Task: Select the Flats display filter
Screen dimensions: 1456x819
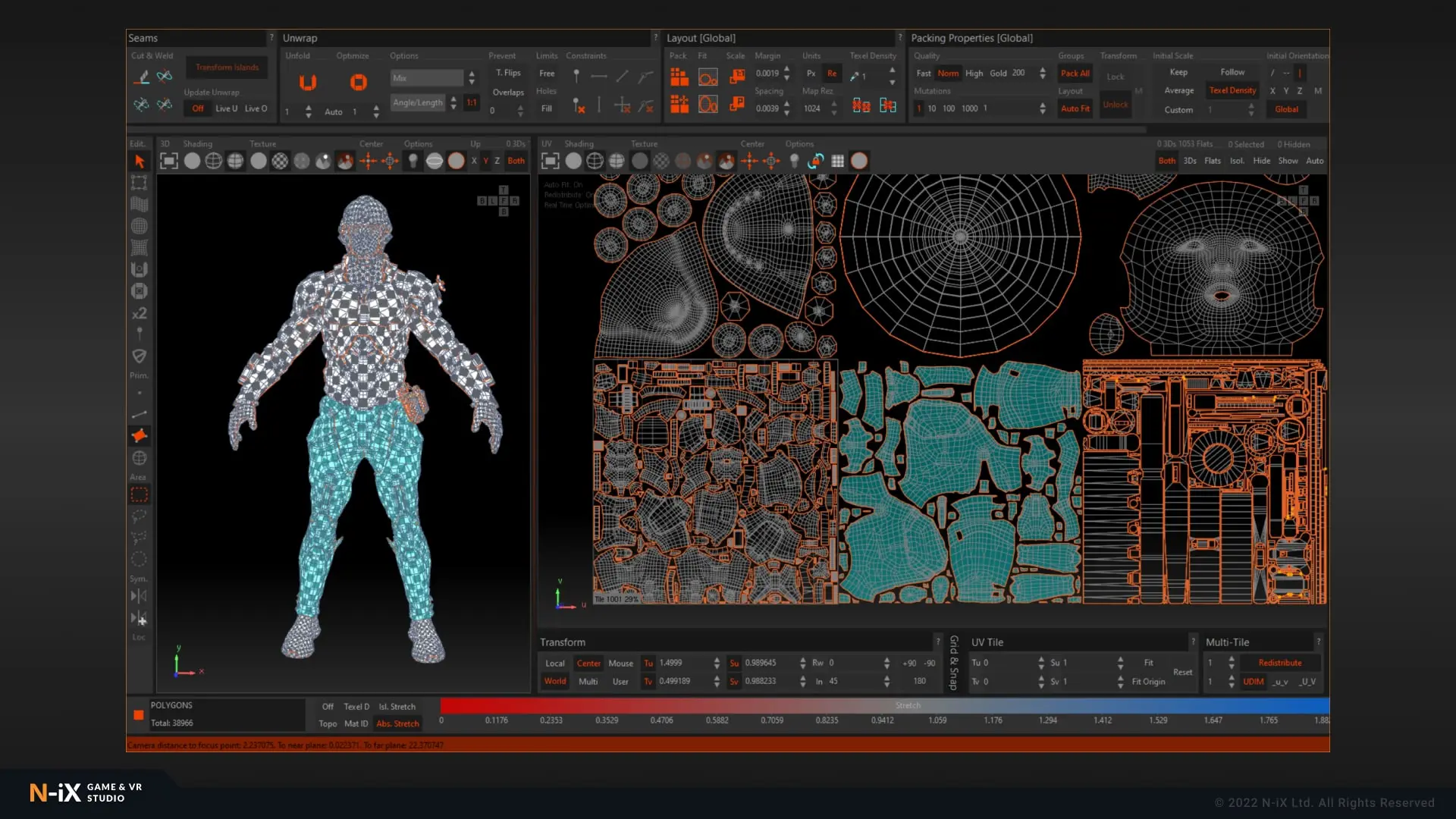Action: coord(1213,161)
